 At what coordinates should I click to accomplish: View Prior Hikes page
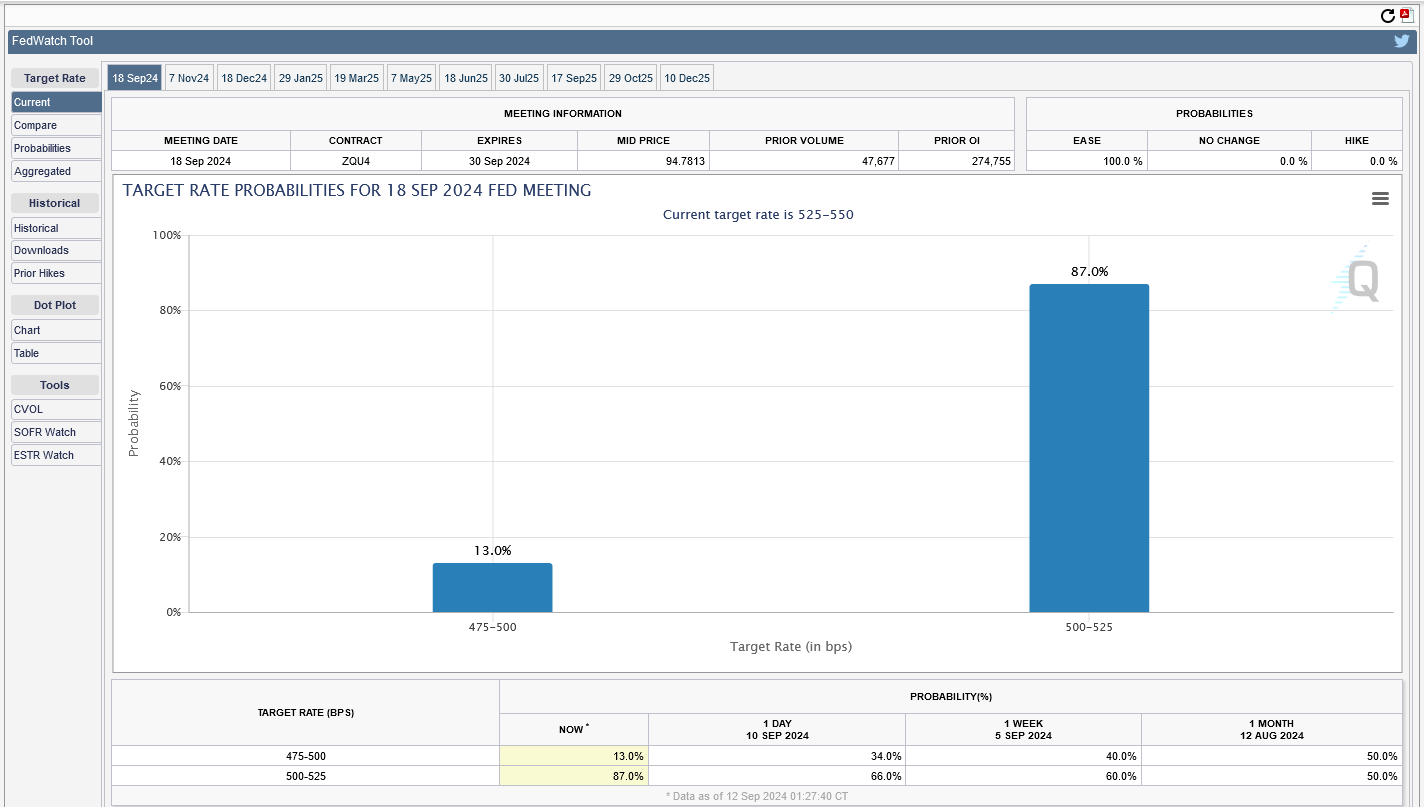56,273
